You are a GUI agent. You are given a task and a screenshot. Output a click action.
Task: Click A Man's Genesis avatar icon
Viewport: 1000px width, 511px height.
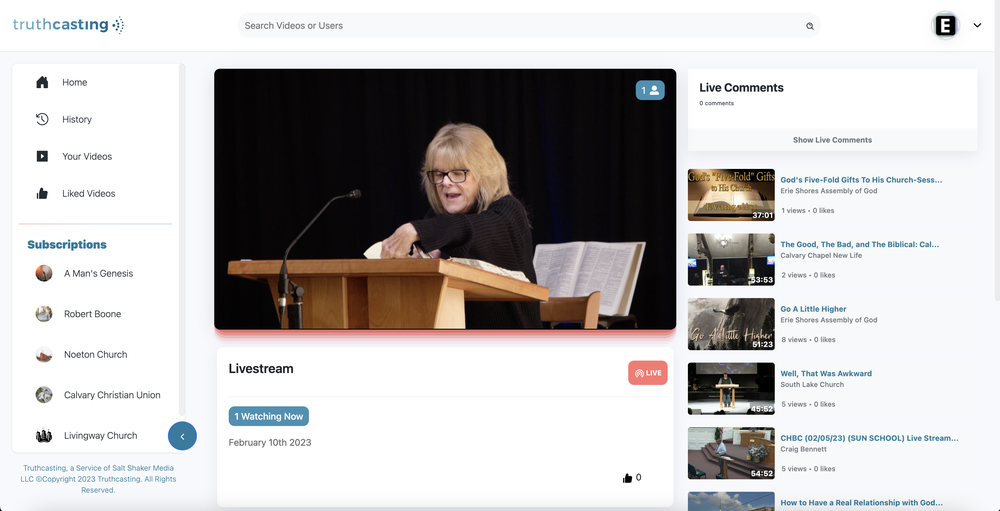[44, 273]
